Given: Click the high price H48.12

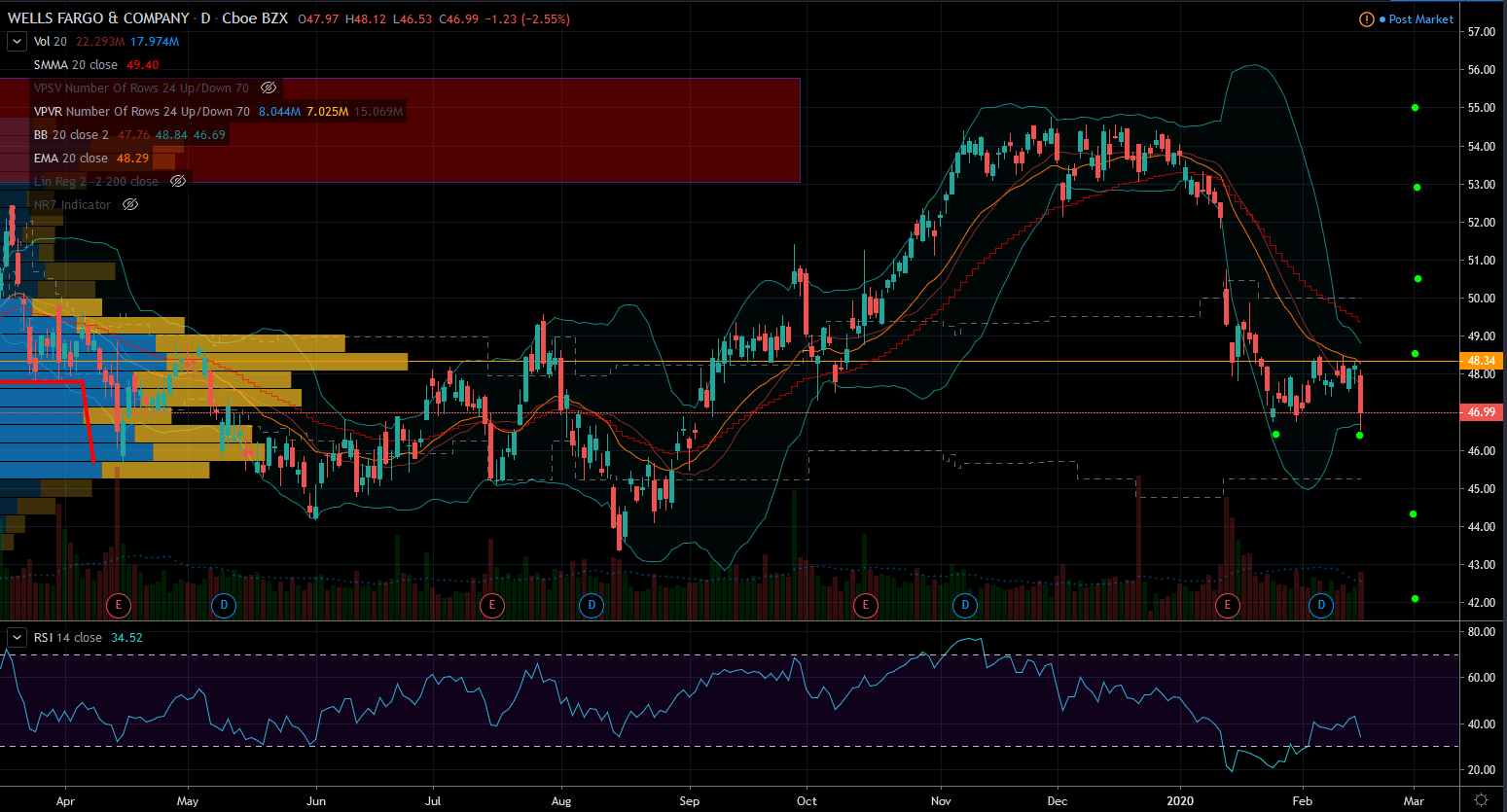Looking at the screenshot, I should click(x=366, y=19).
